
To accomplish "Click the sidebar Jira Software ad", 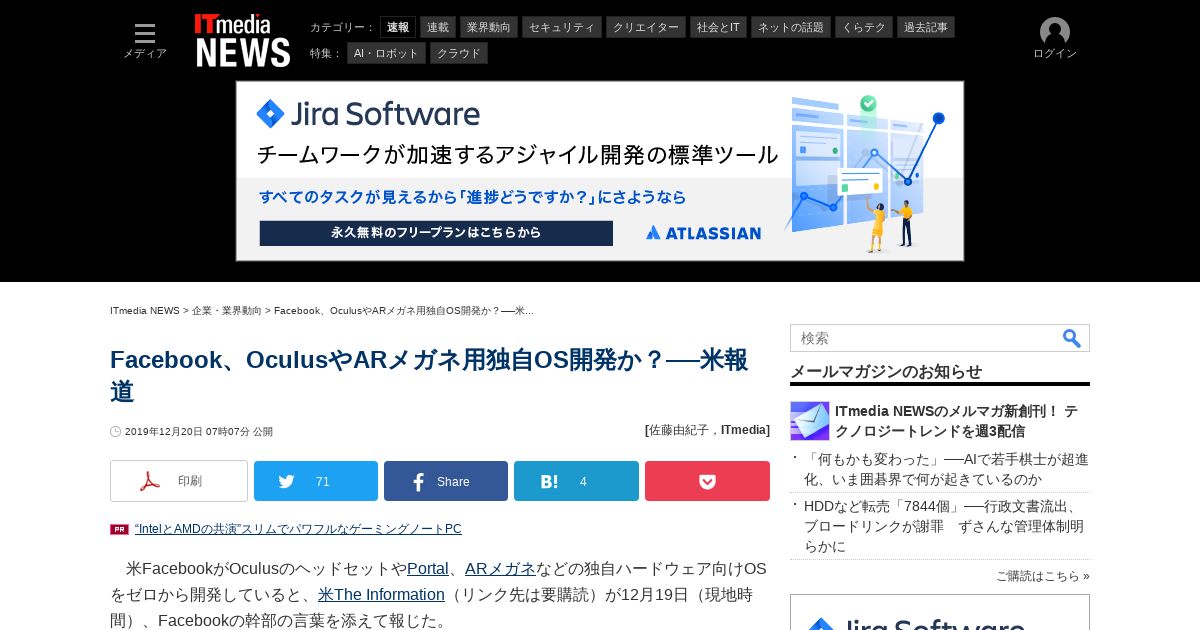I will point(940,612).
